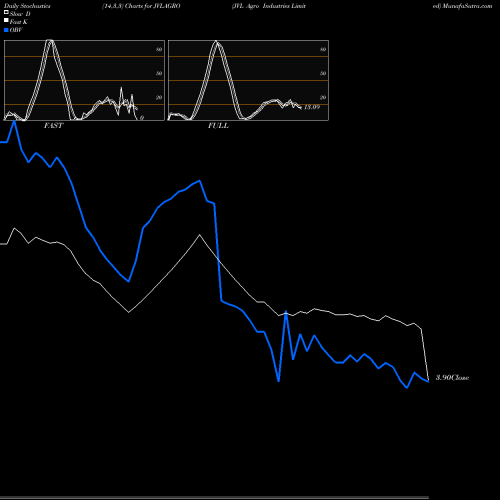
Task: Click the '(14,3,3) Charts for JVLAGRO' text
Action: (x=141, y=6)
